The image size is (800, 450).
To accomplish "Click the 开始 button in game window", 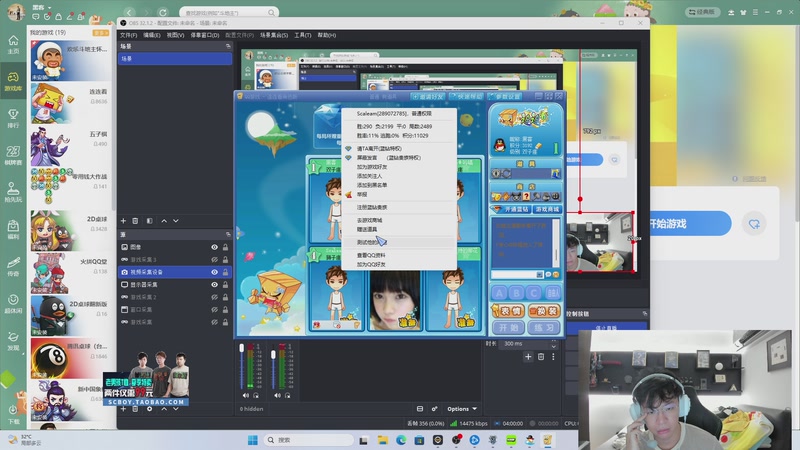I will click(508, 327).
